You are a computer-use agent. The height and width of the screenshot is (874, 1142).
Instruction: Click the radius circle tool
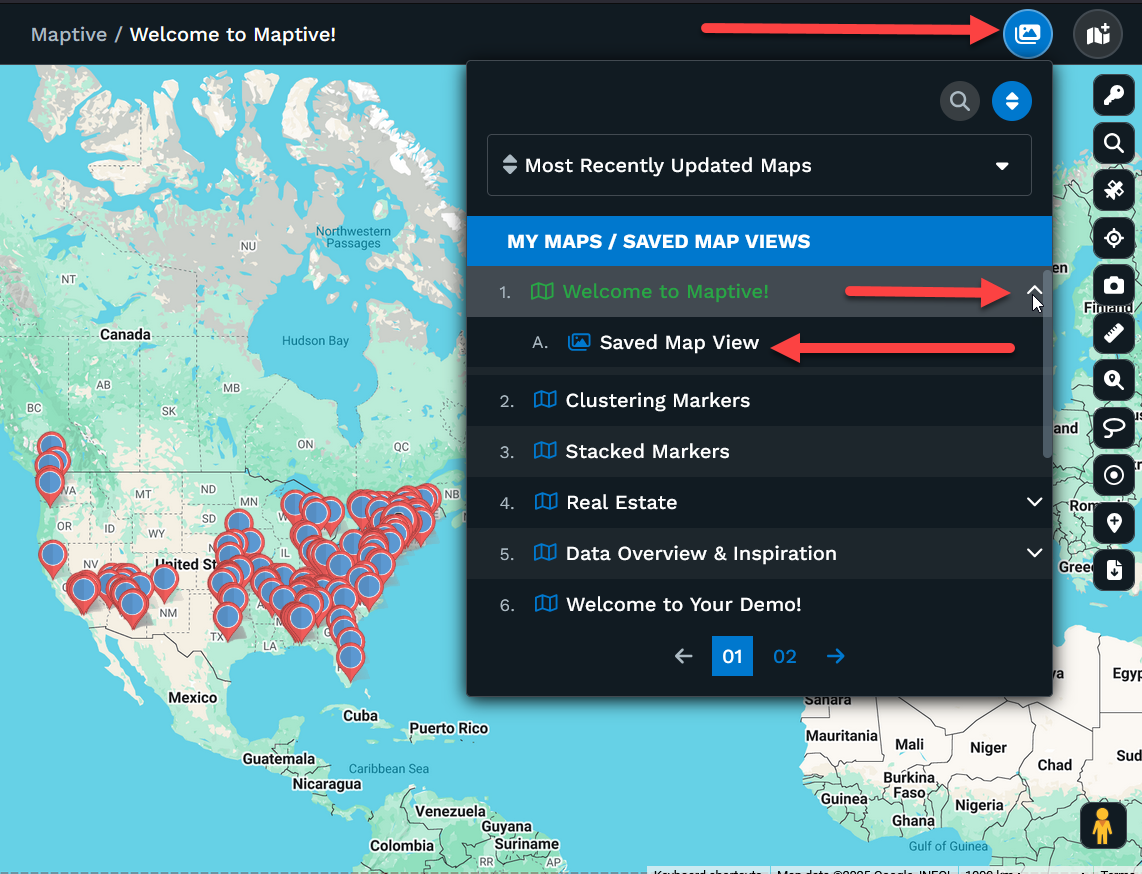[x=1113, y=475]
